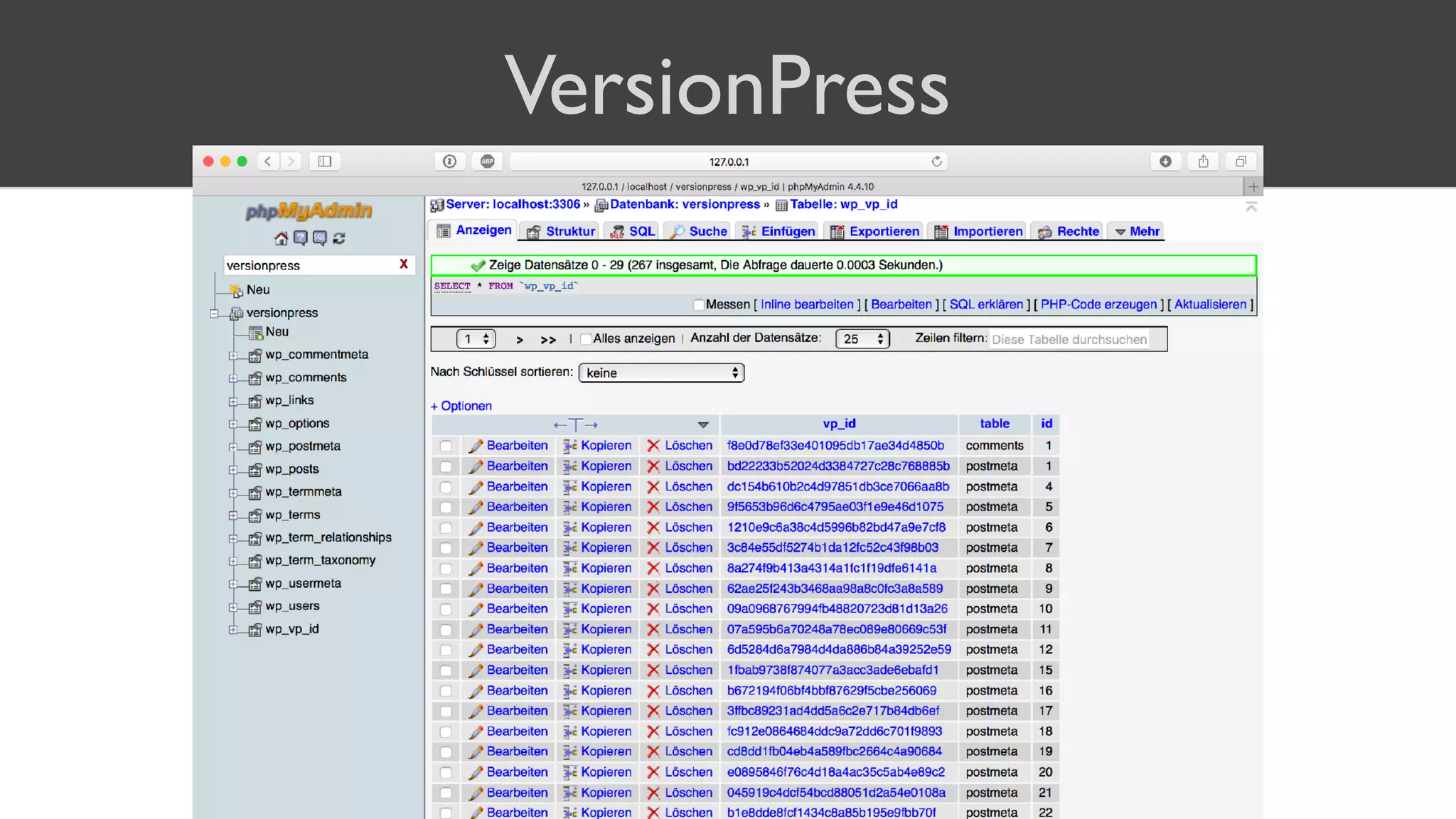The width and height of the screenshot is (1456, 819).
Task: Click the Safari address bar 127.0.0.1
Action: pyautogui.click(x=728, y=161)
